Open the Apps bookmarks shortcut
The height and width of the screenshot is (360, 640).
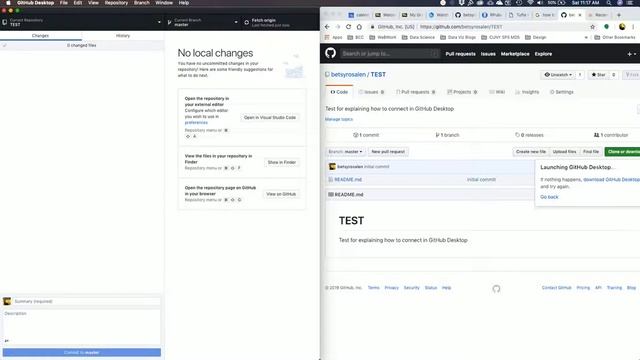pos(333,37)
